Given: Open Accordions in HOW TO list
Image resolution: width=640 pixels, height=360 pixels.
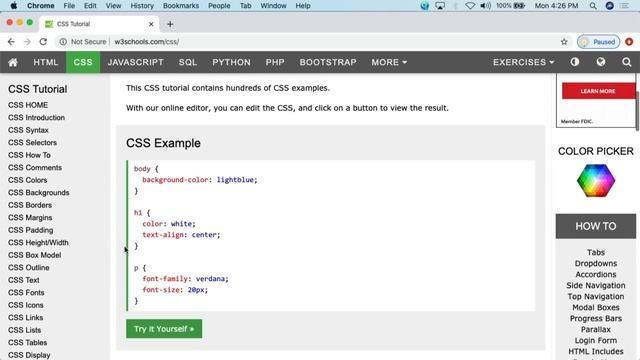Looking at the screenshot, I should [596, 274].
